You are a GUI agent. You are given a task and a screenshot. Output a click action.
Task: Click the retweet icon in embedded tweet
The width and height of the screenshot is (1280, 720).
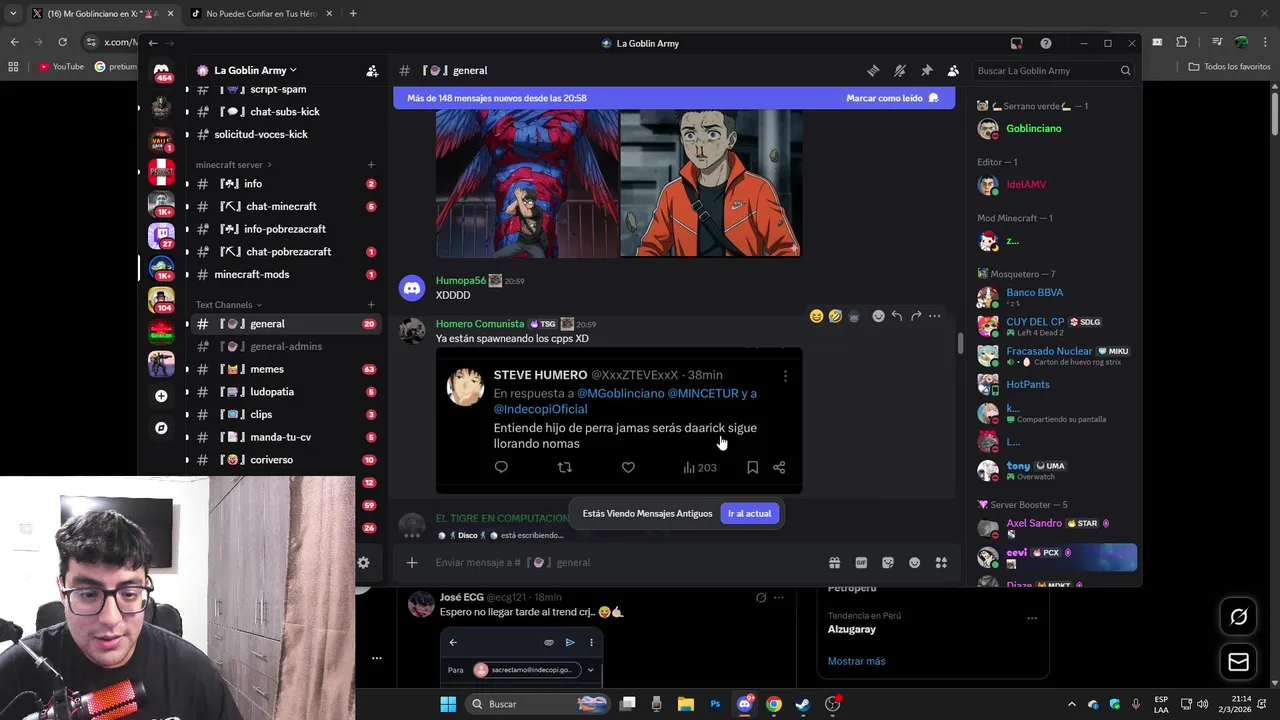coord(564,467)
